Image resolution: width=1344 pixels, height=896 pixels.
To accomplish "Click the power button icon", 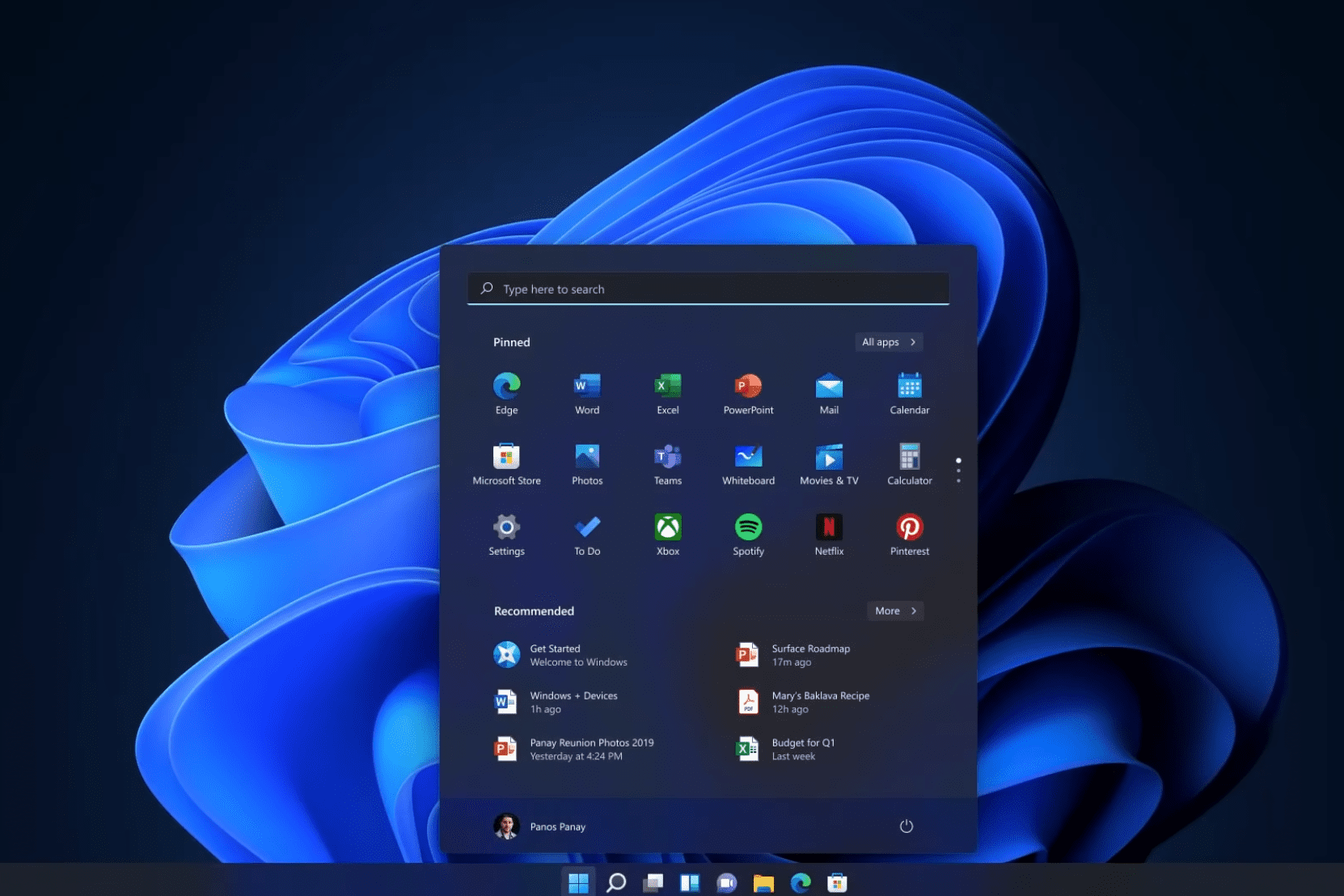I will [907, 826].
